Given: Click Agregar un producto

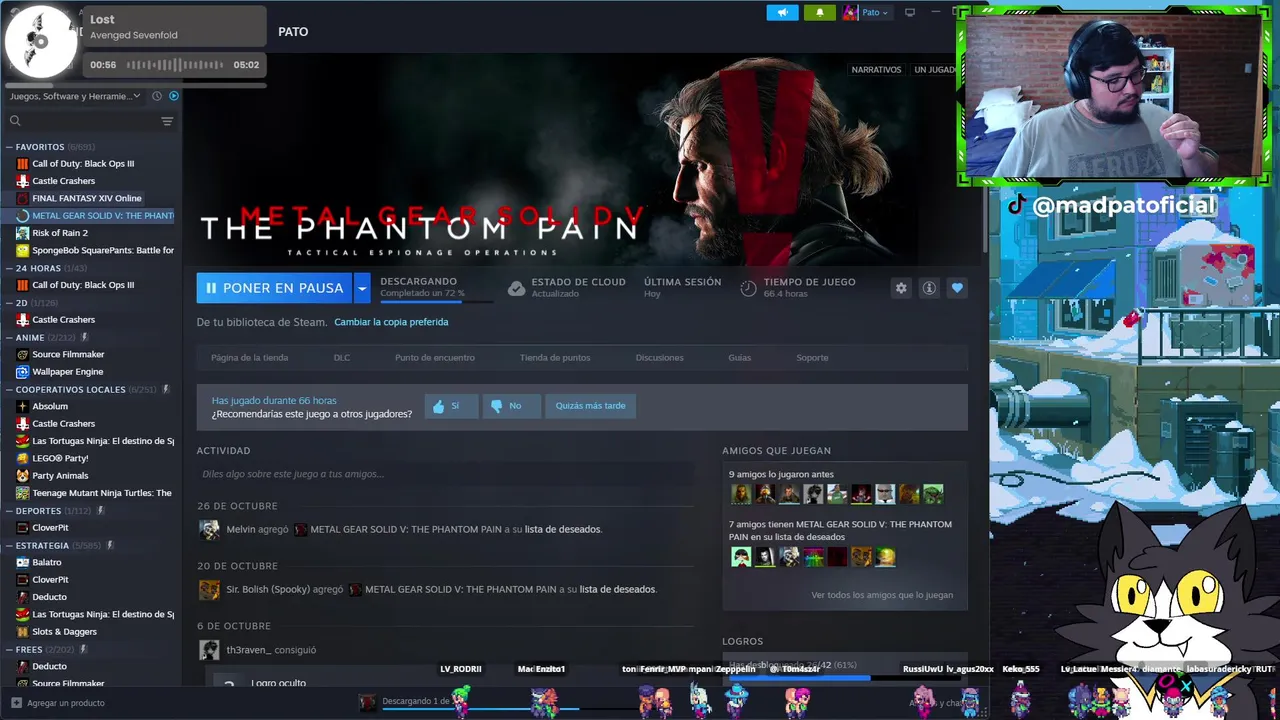Looking at the screenshot, I should click(66, 703).
